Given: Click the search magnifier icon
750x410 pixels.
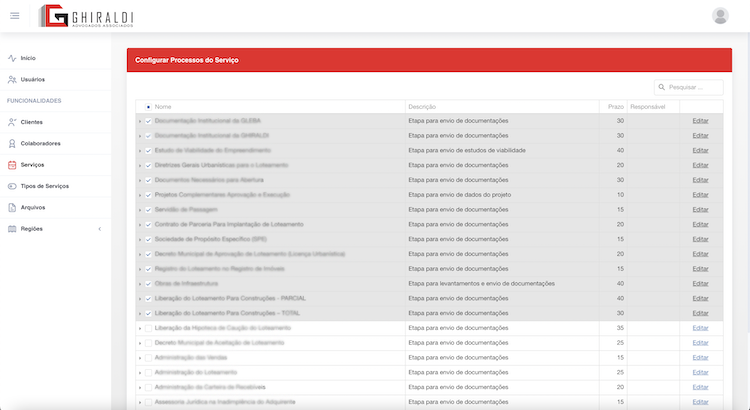Looking at the screenshot, I should [x=662, y=88].
